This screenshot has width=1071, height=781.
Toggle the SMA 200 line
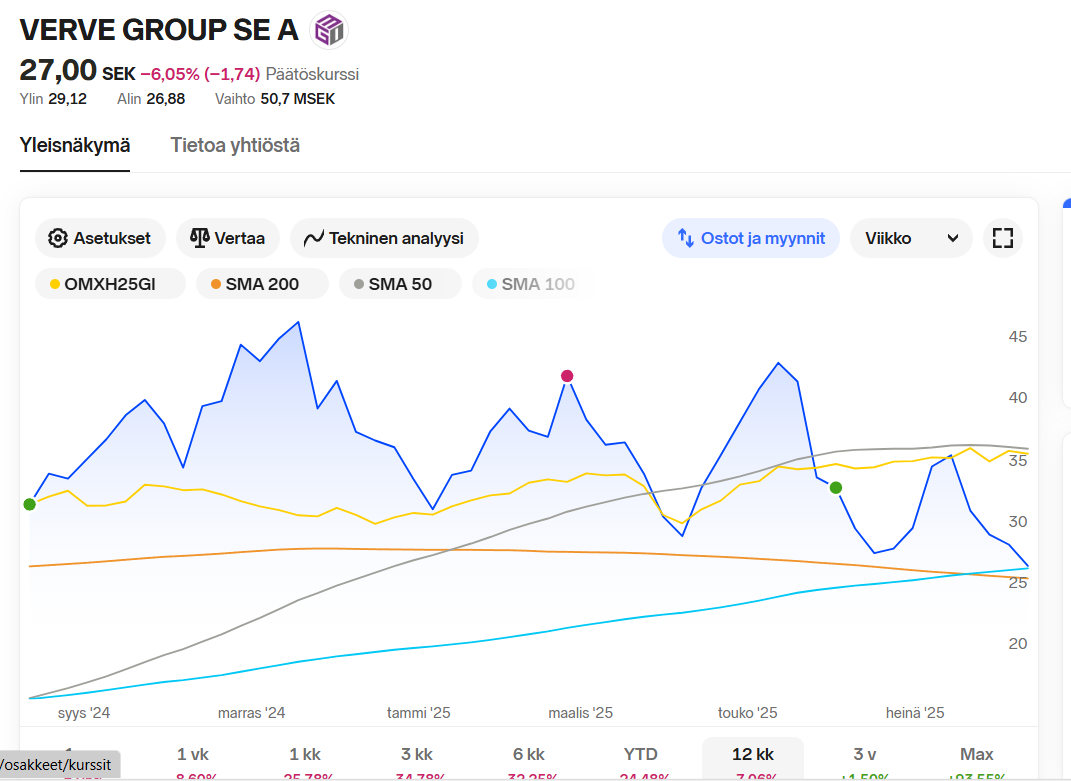(262, 284)
